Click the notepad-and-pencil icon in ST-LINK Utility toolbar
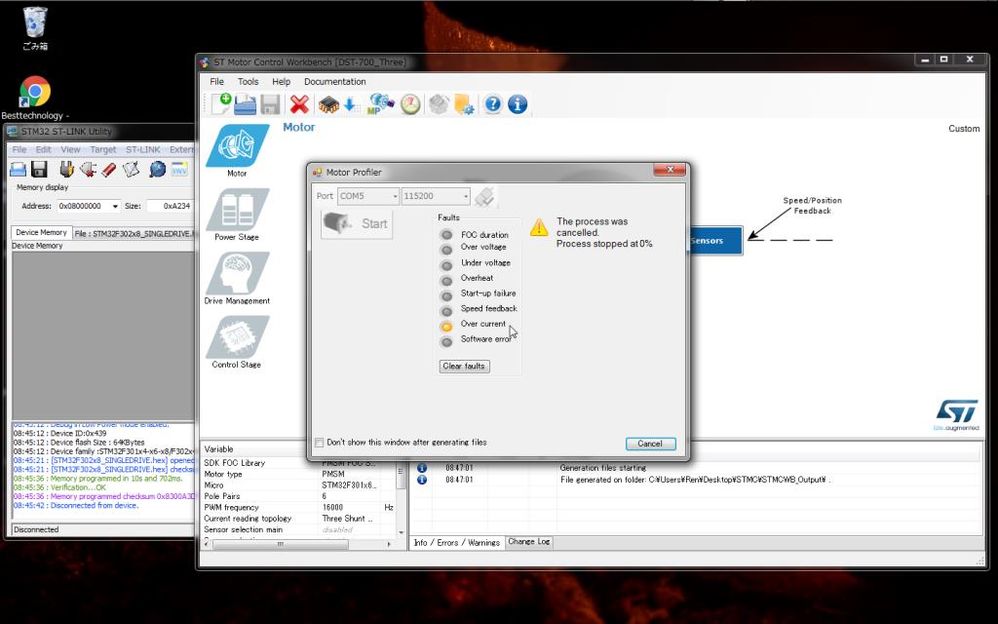This screenshot has height=624, width=998. point(130,169)
